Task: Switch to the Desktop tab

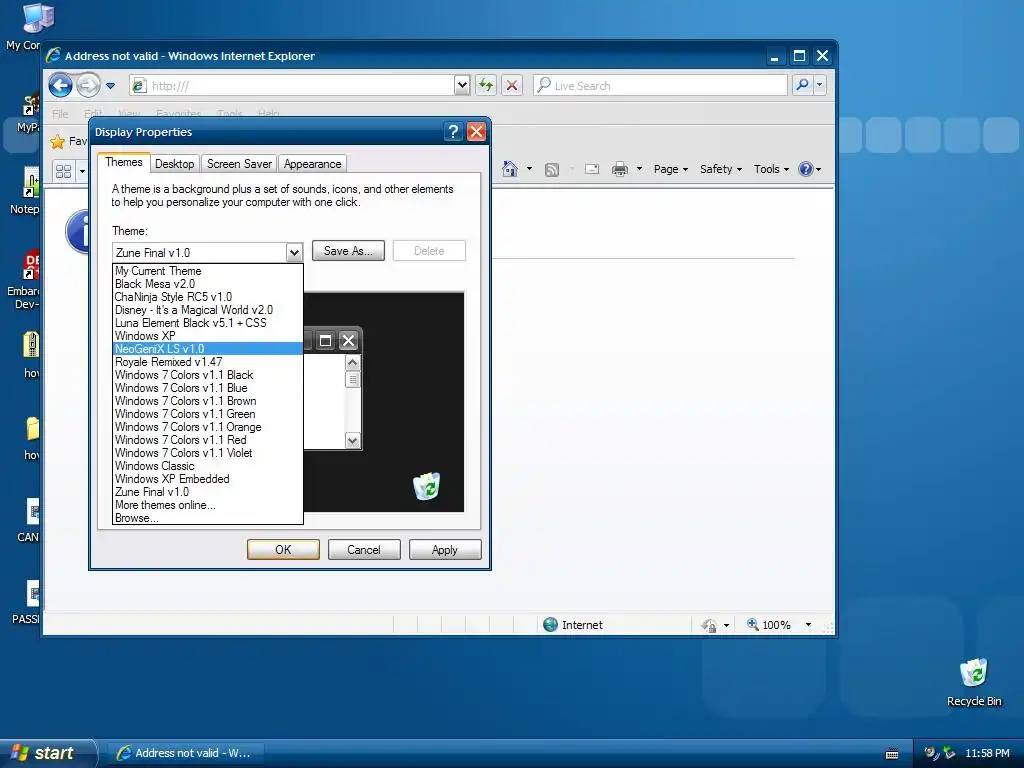Action: coord(174,164)
